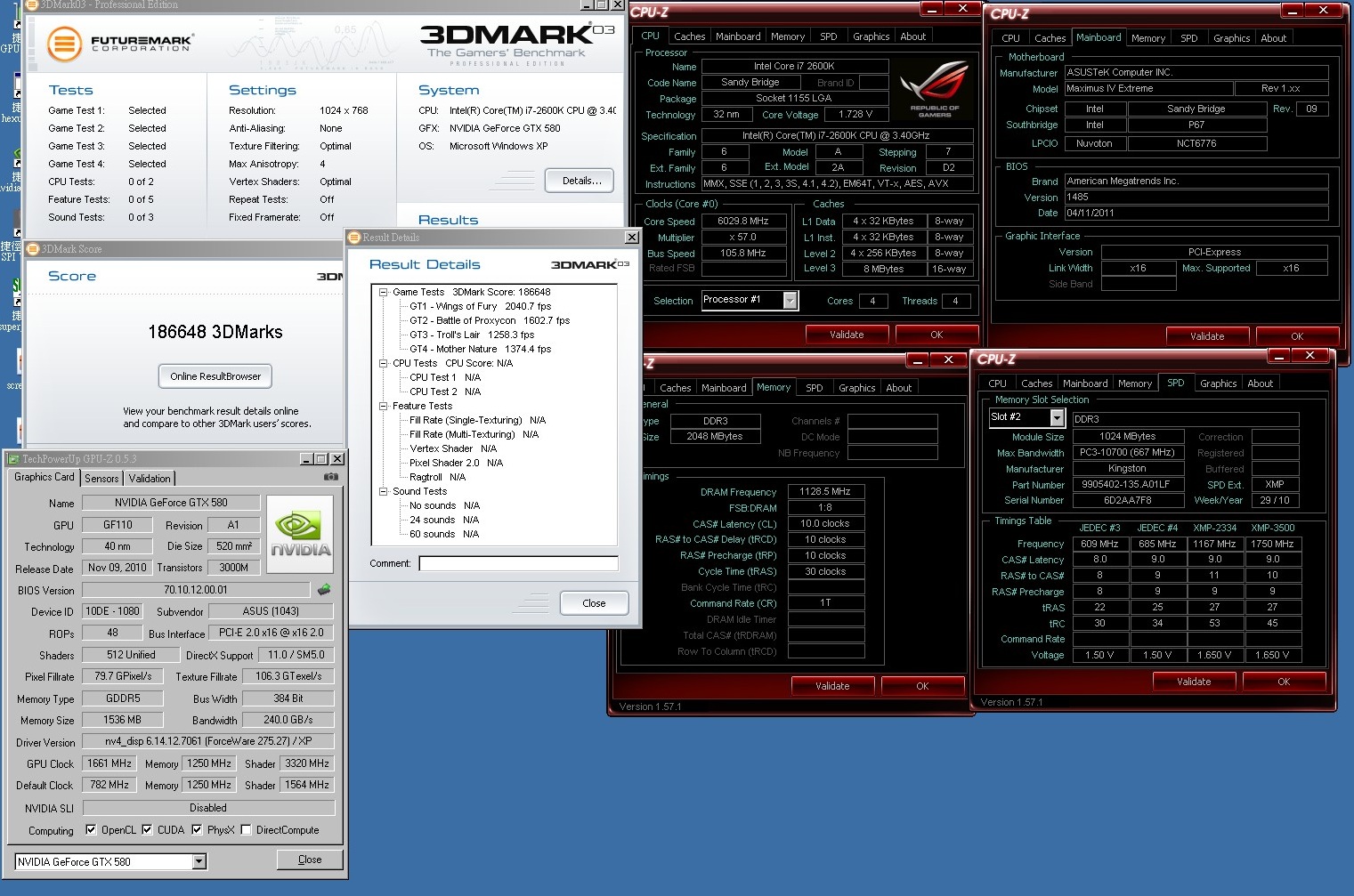Collapse the Feature Tests tree node
The height and width of the screenshot is (896, 1354).
(x=383, y=406)
